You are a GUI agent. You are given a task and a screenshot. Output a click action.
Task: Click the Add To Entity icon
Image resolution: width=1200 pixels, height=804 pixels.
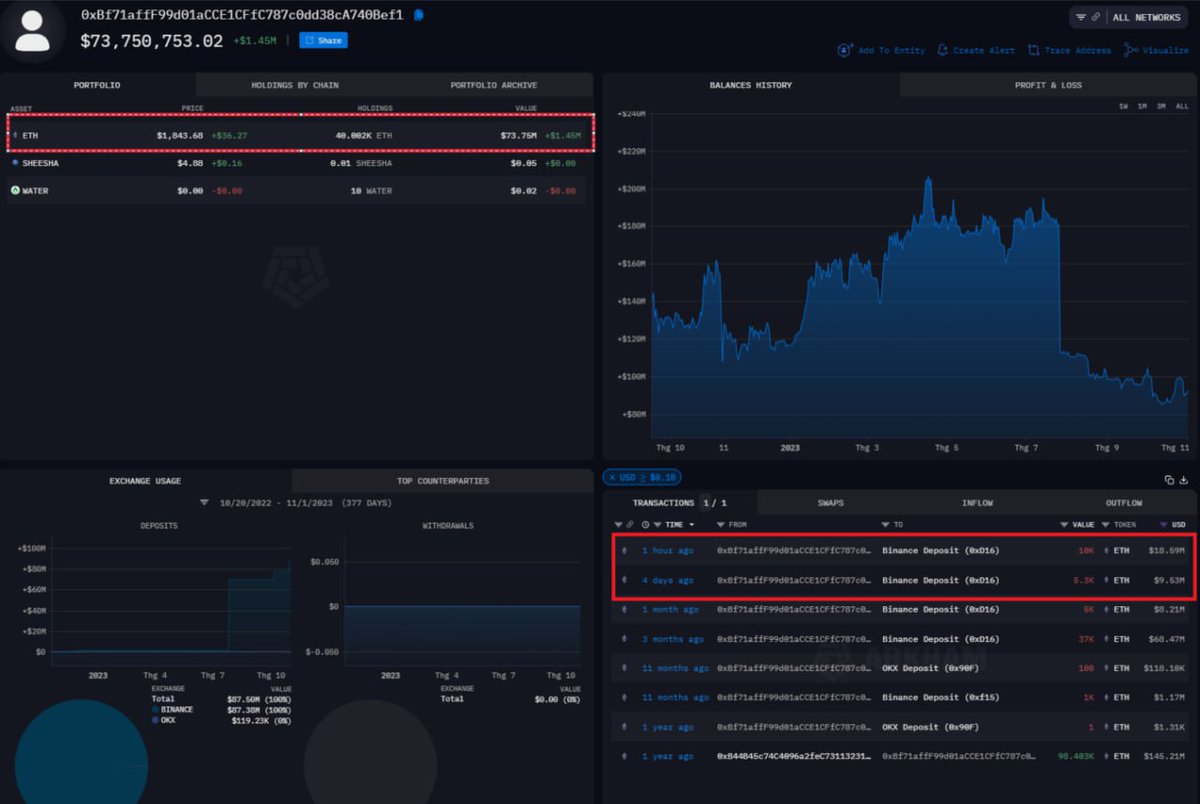[x=845, y=50]
